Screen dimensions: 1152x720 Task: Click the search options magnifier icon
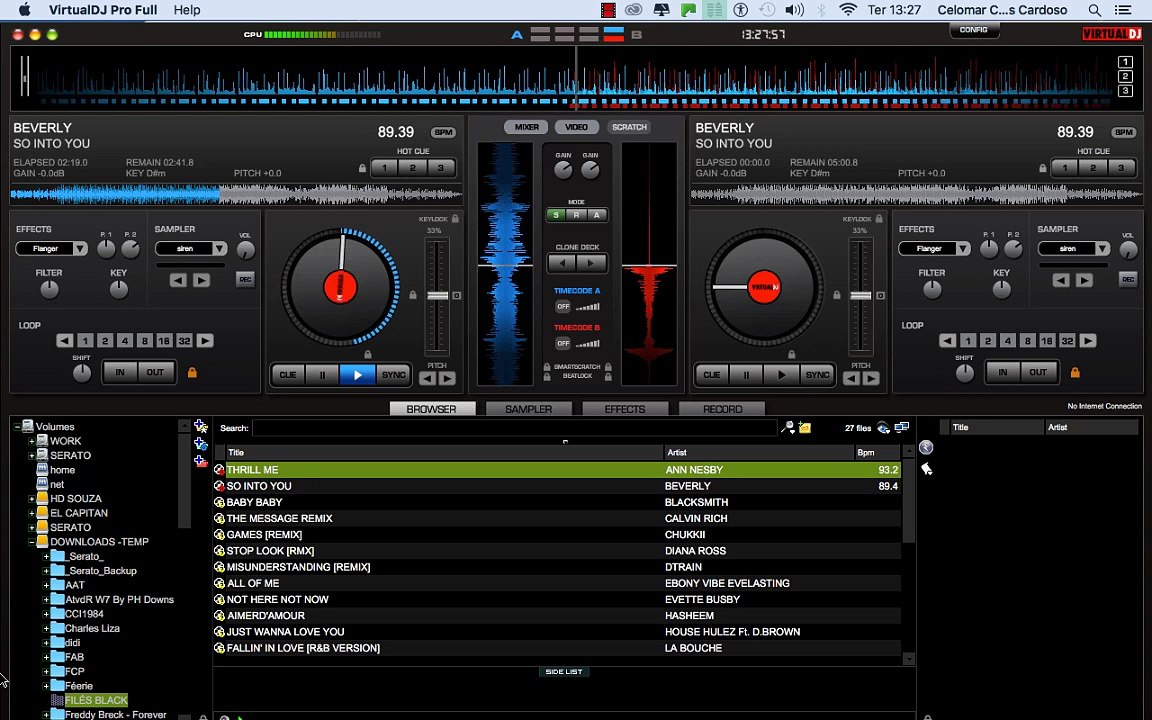788,428
